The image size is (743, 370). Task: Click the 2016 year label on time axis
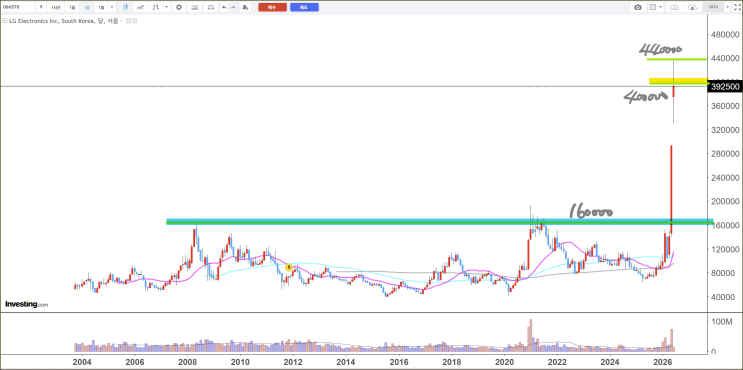(x=399, y=361)
